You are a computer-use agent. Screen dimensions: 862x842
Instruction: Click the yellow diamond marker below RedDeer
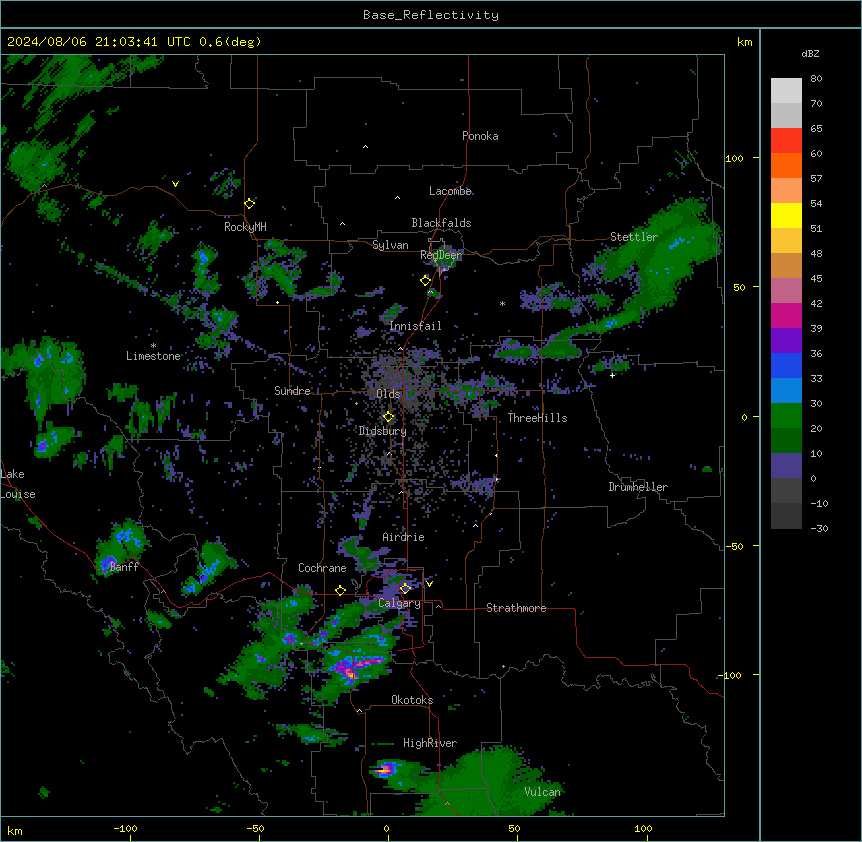click(x=426, y=280)
